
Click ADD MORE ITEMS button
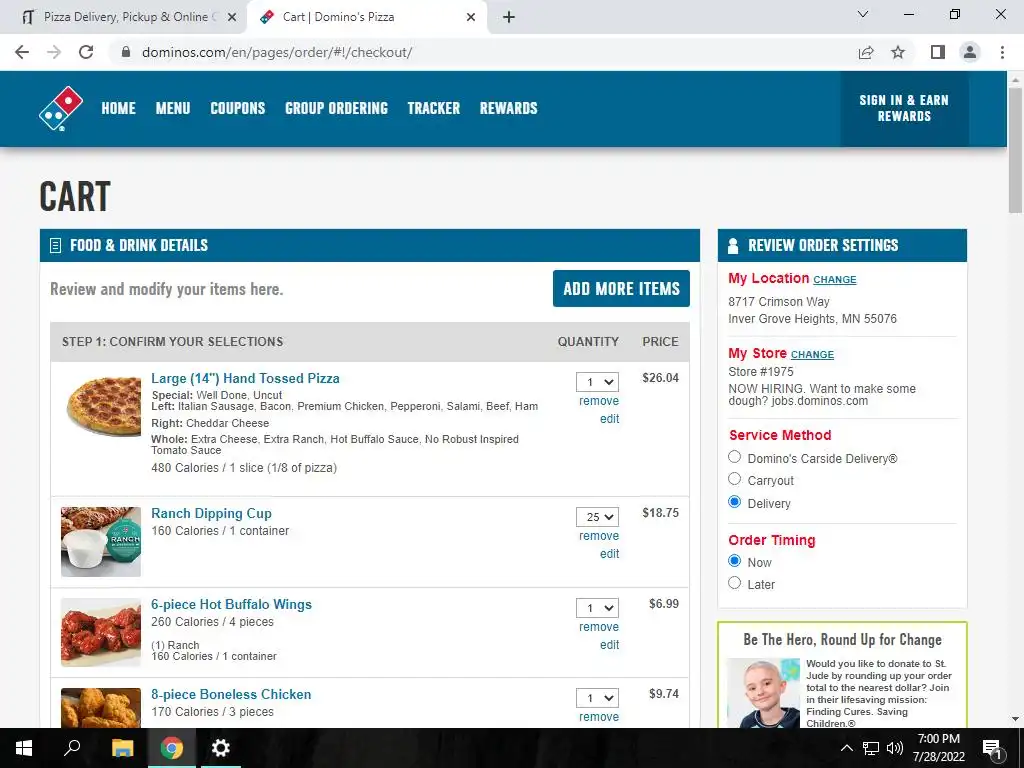tap(621, 289)
